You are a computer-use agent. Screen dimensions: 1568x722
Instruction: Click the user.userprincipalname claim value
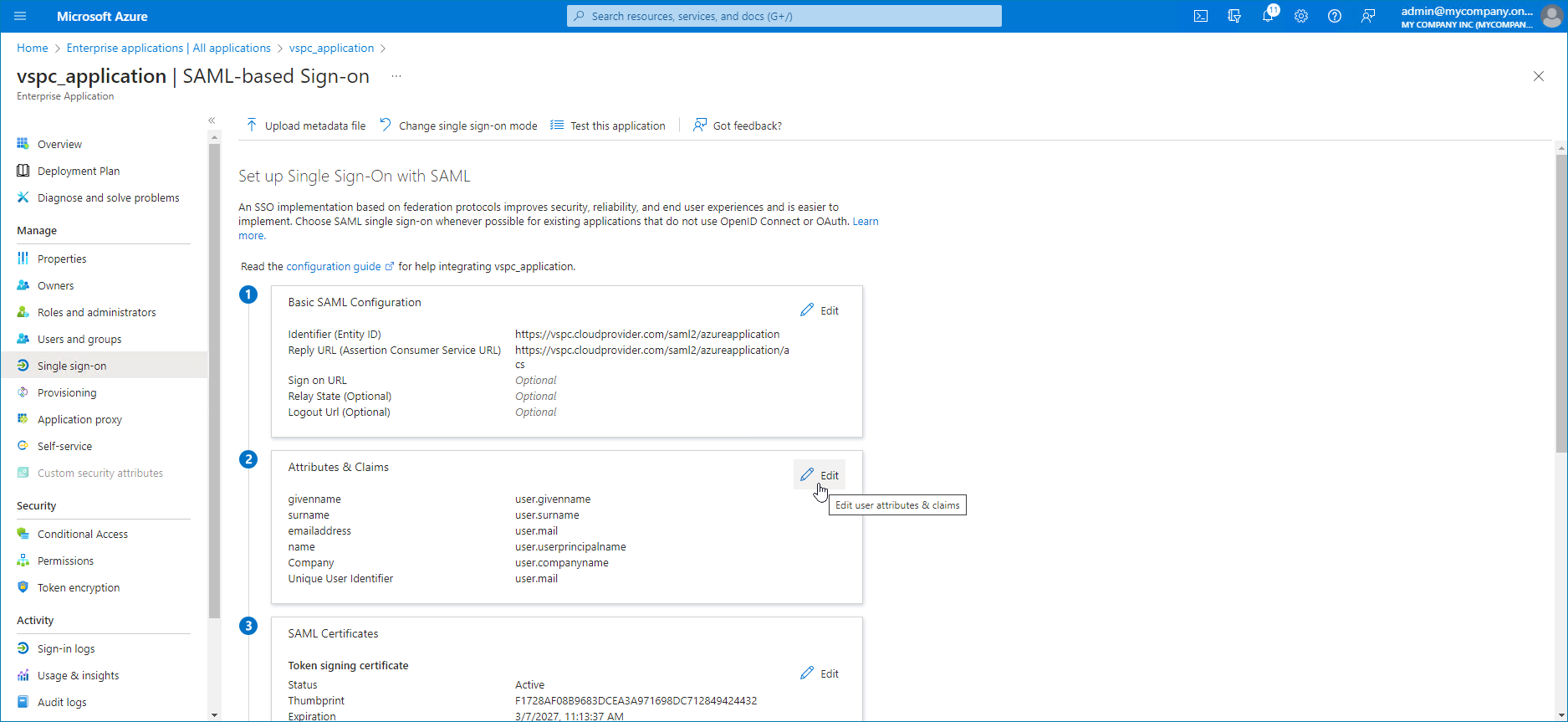[x=570, y=546]
